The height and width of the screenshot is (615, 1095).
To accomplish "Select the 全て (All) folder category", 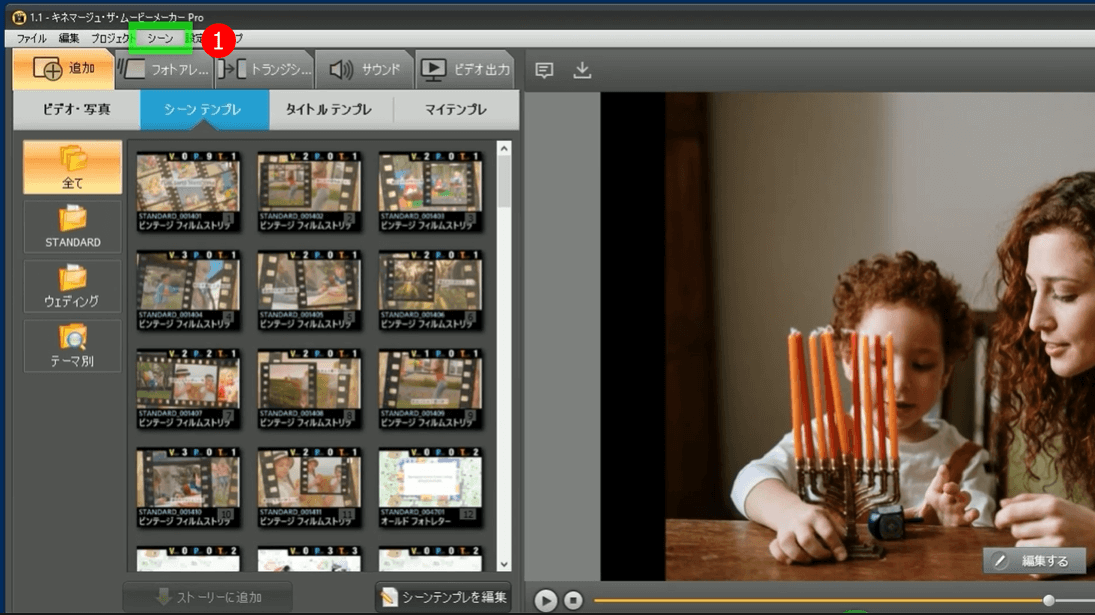I will (x=73, y=167).
